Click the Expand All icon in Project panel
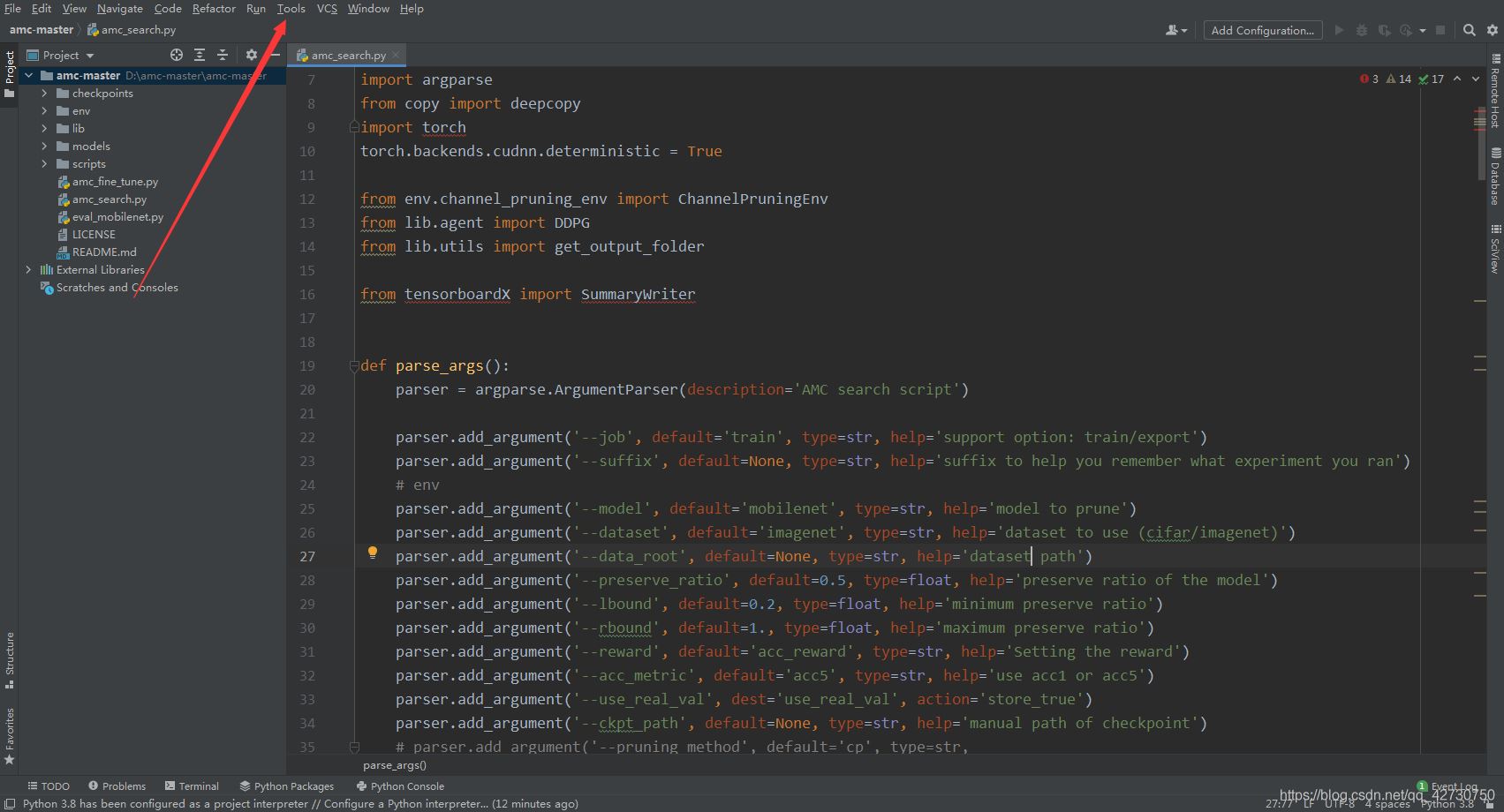 click(200, 55)
